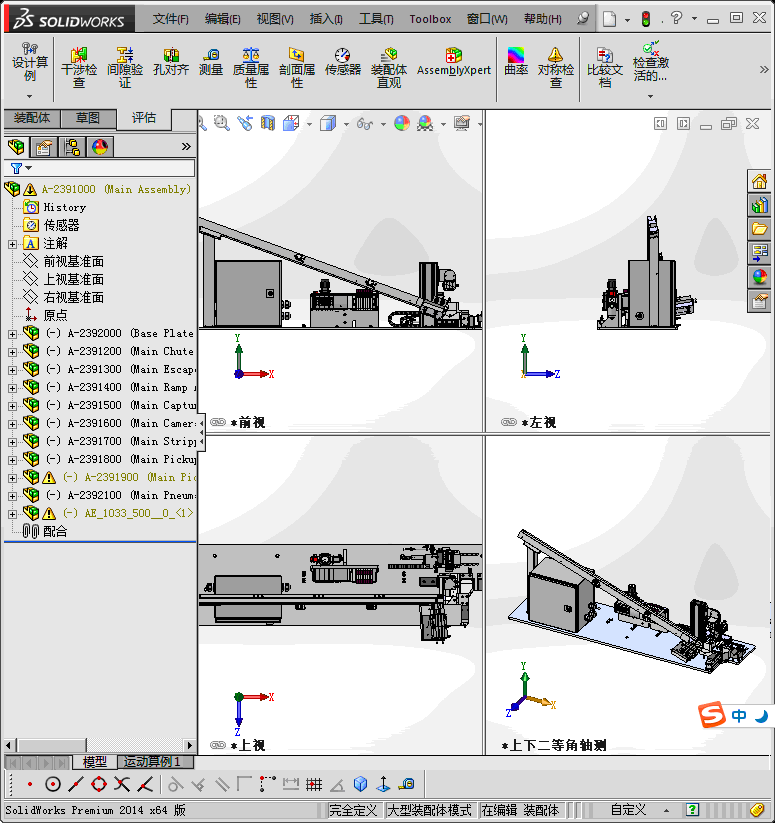Toggle the 大型装配体模式 status bar item
The height and width of the screenshot is (823, 775).
(429, 810)
